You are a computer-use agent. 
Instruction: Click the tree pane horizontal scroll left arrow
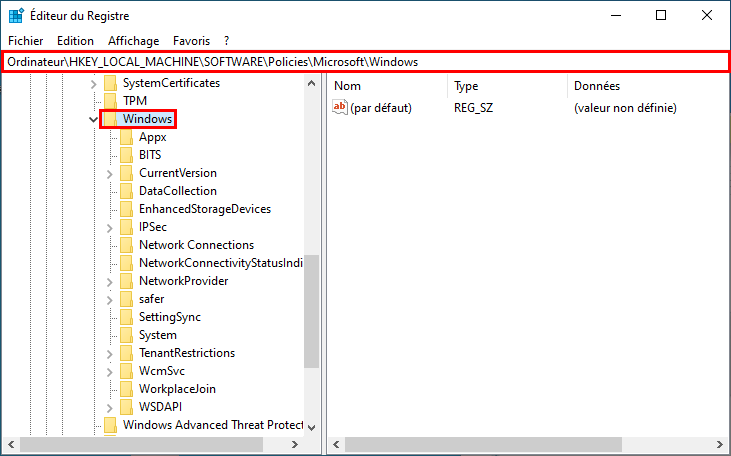pos(11,444)
